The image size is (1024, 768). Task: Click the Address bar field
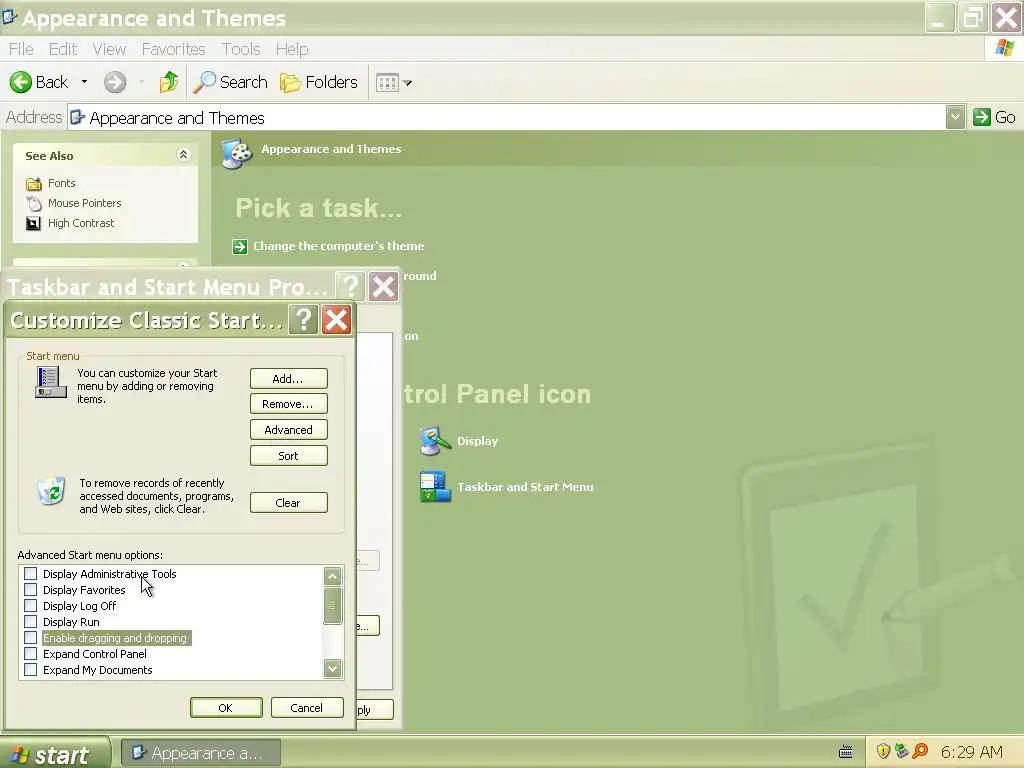507,118
